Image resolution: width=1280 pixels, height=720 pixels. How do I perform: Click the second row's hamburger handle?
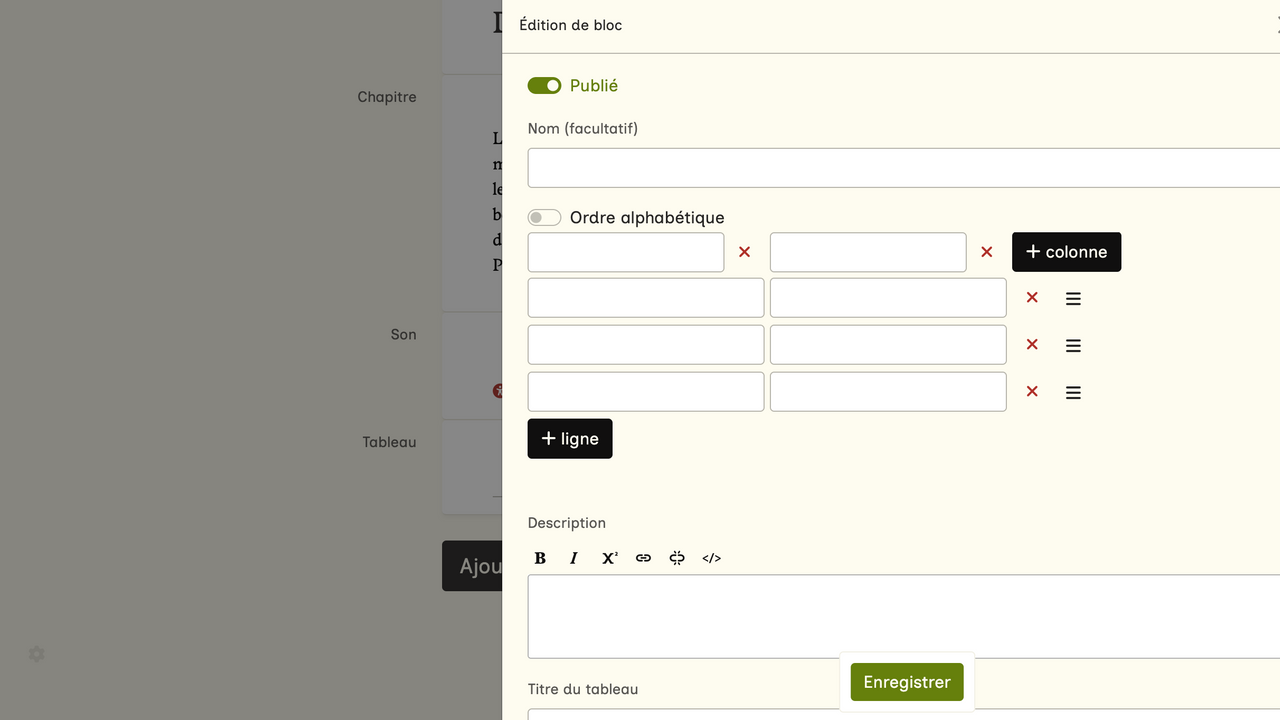[1073, 346]
